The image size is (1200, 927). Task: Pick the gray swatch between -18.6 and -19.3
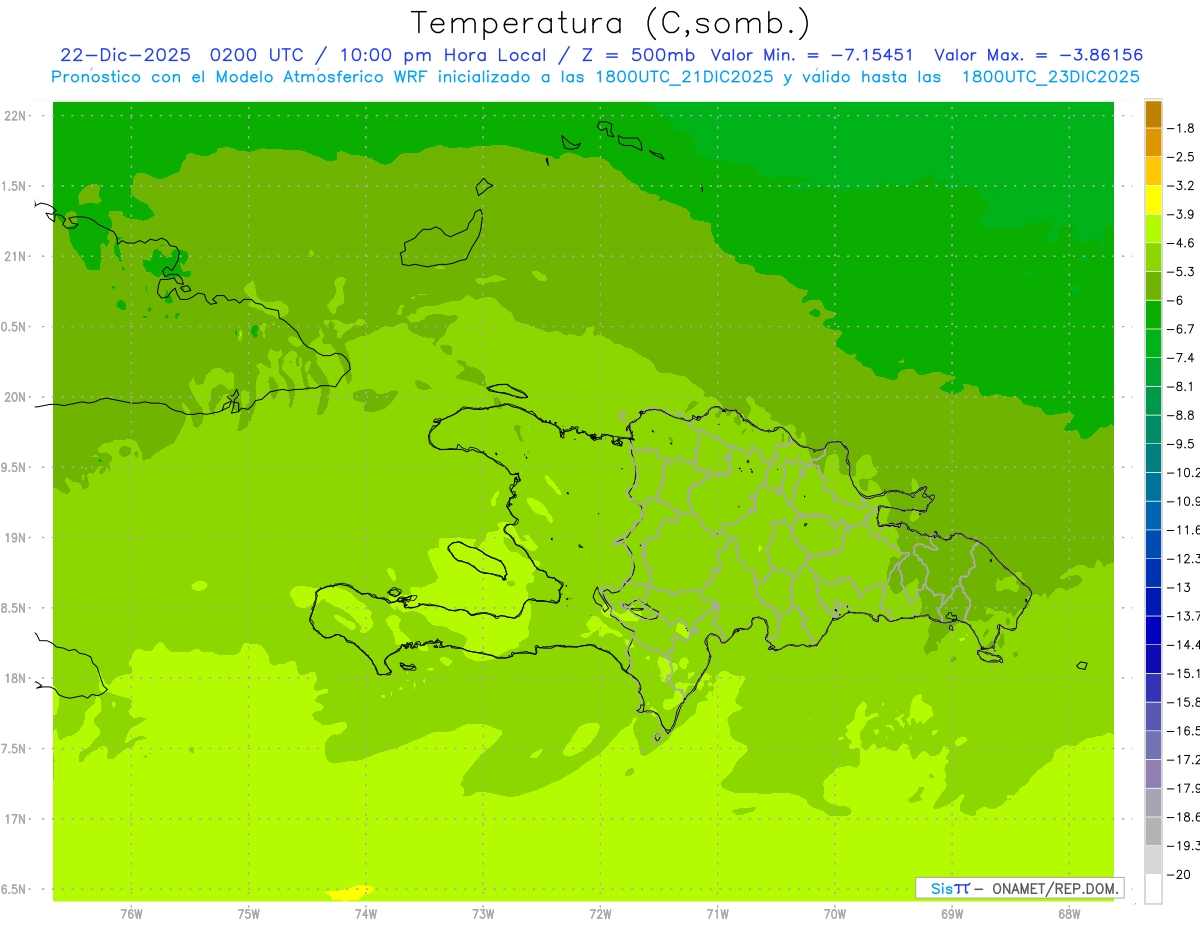(1153, 831)
